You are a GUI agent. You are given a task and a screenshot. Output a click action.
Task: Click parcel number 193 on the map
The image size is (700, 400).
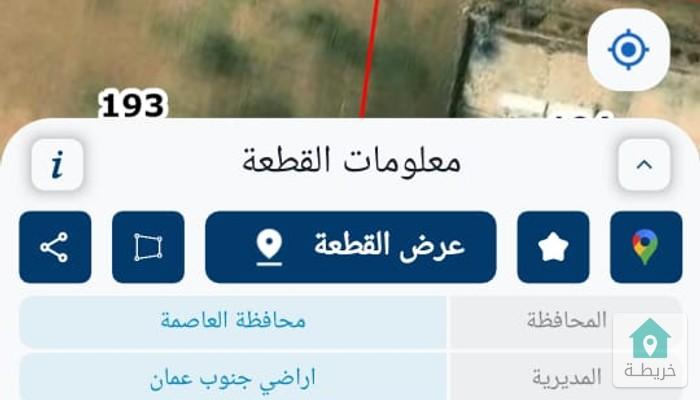click(133, 106)
